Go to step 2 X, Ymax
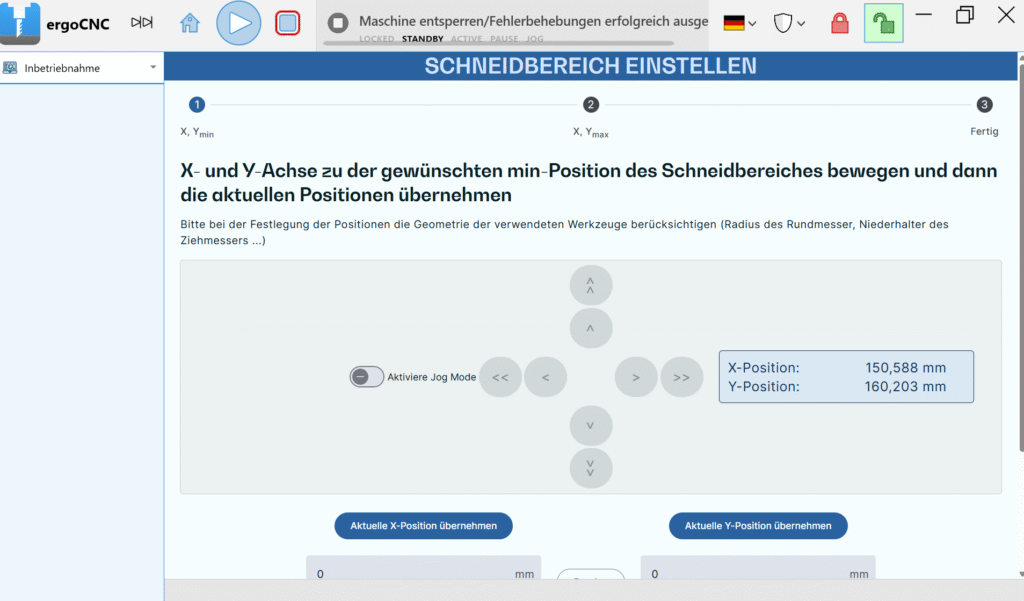The image size is (1024, 601). point(591,105)
